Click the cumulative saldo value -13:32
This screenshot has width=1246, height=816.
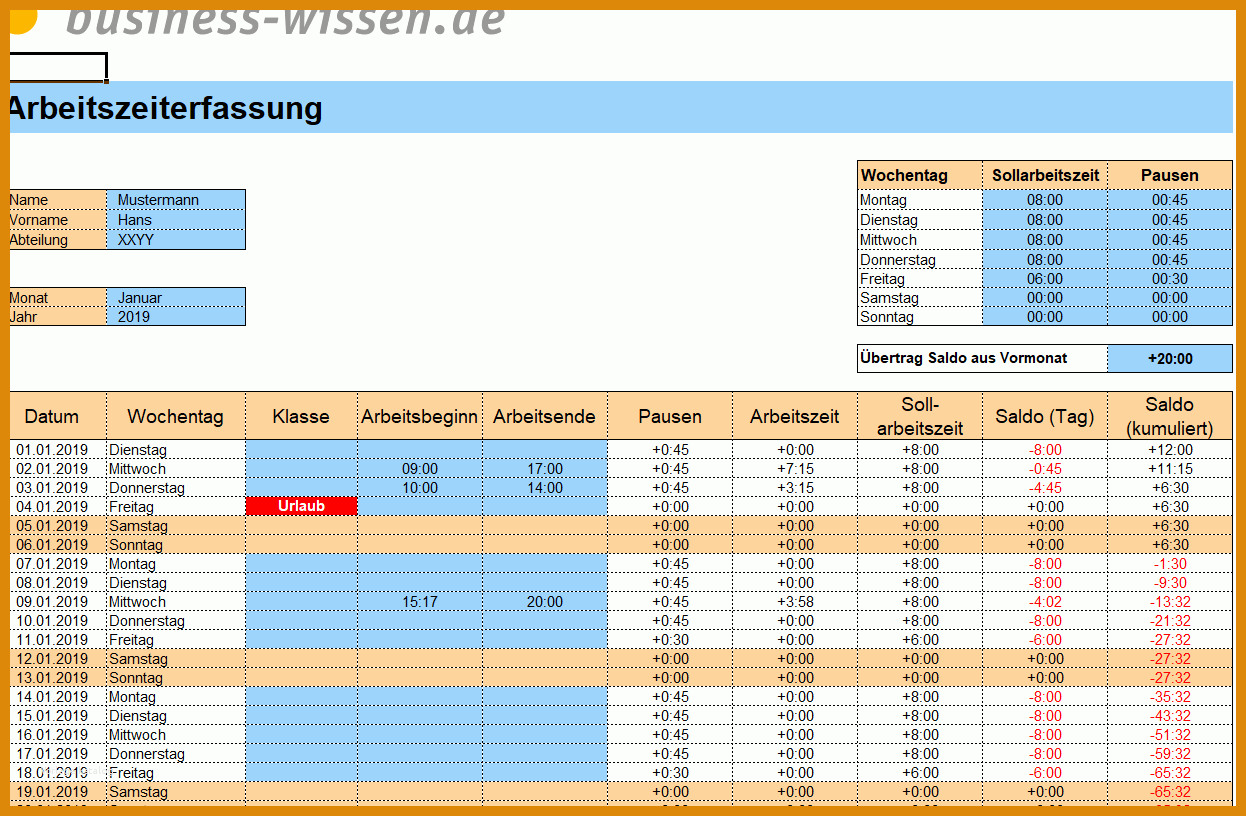coord(1170,602)
